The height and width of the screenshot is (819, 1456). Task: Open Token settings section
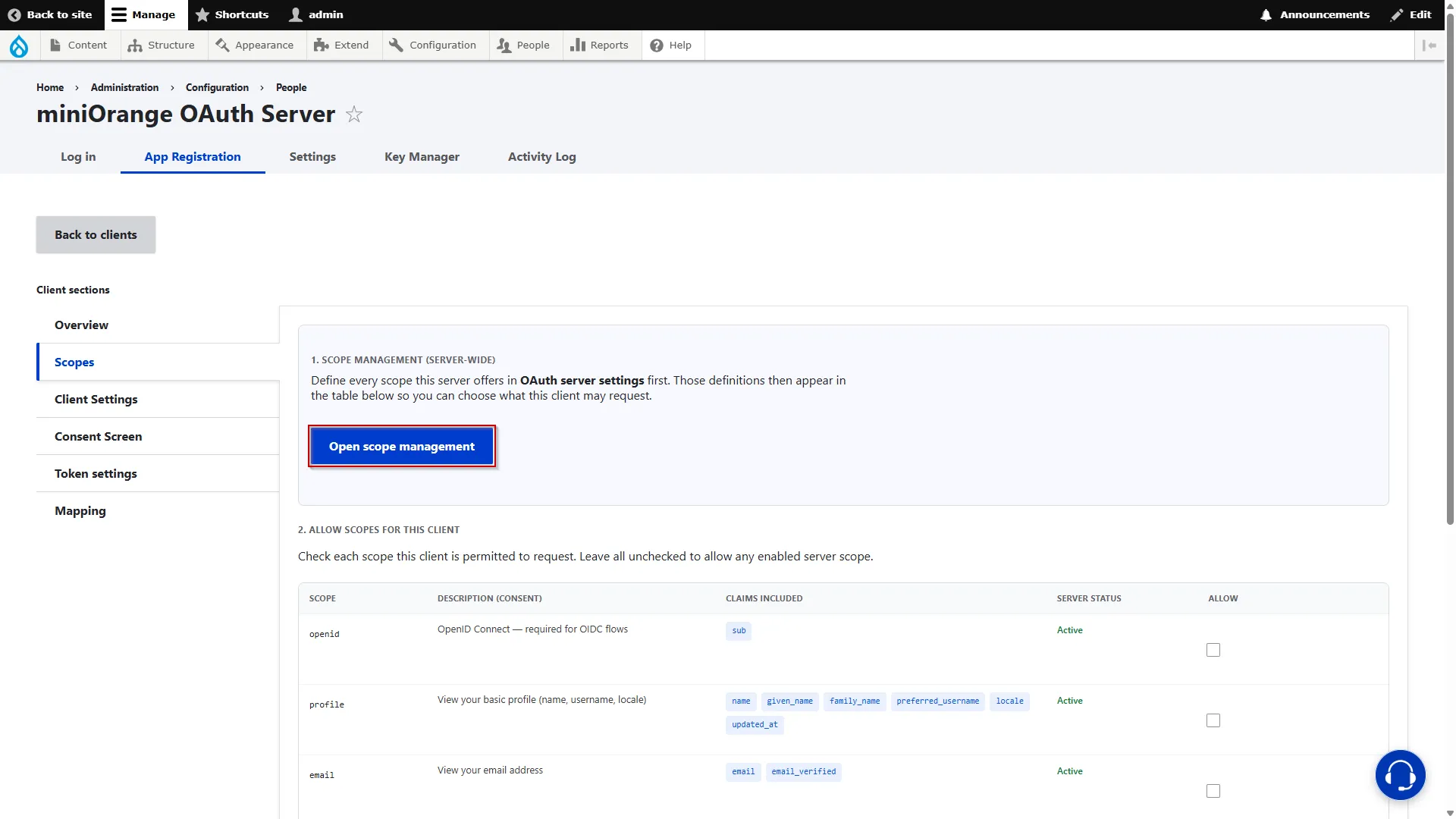[158, 473]
